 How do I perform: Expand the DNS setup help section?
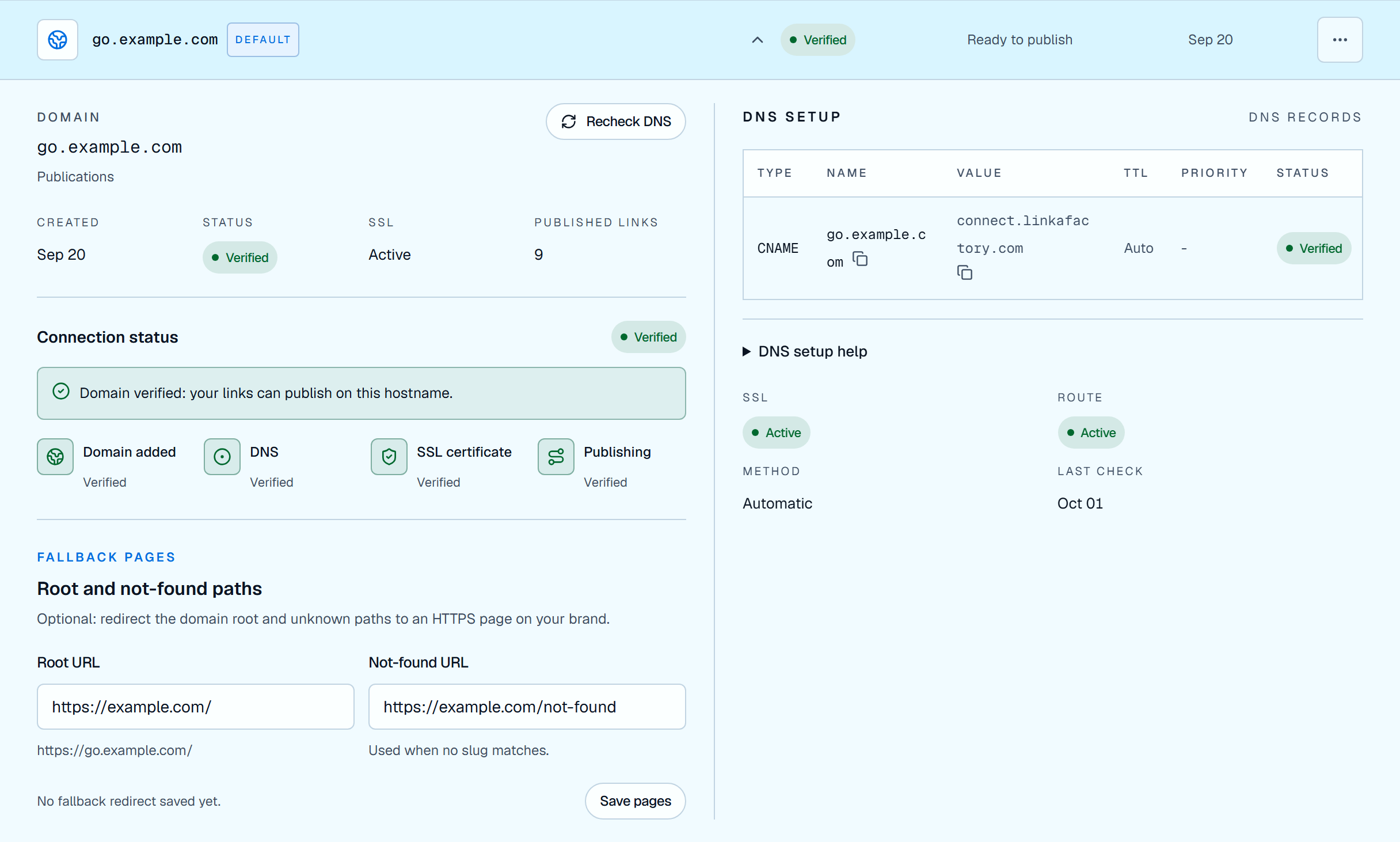[x=805, y=351]
